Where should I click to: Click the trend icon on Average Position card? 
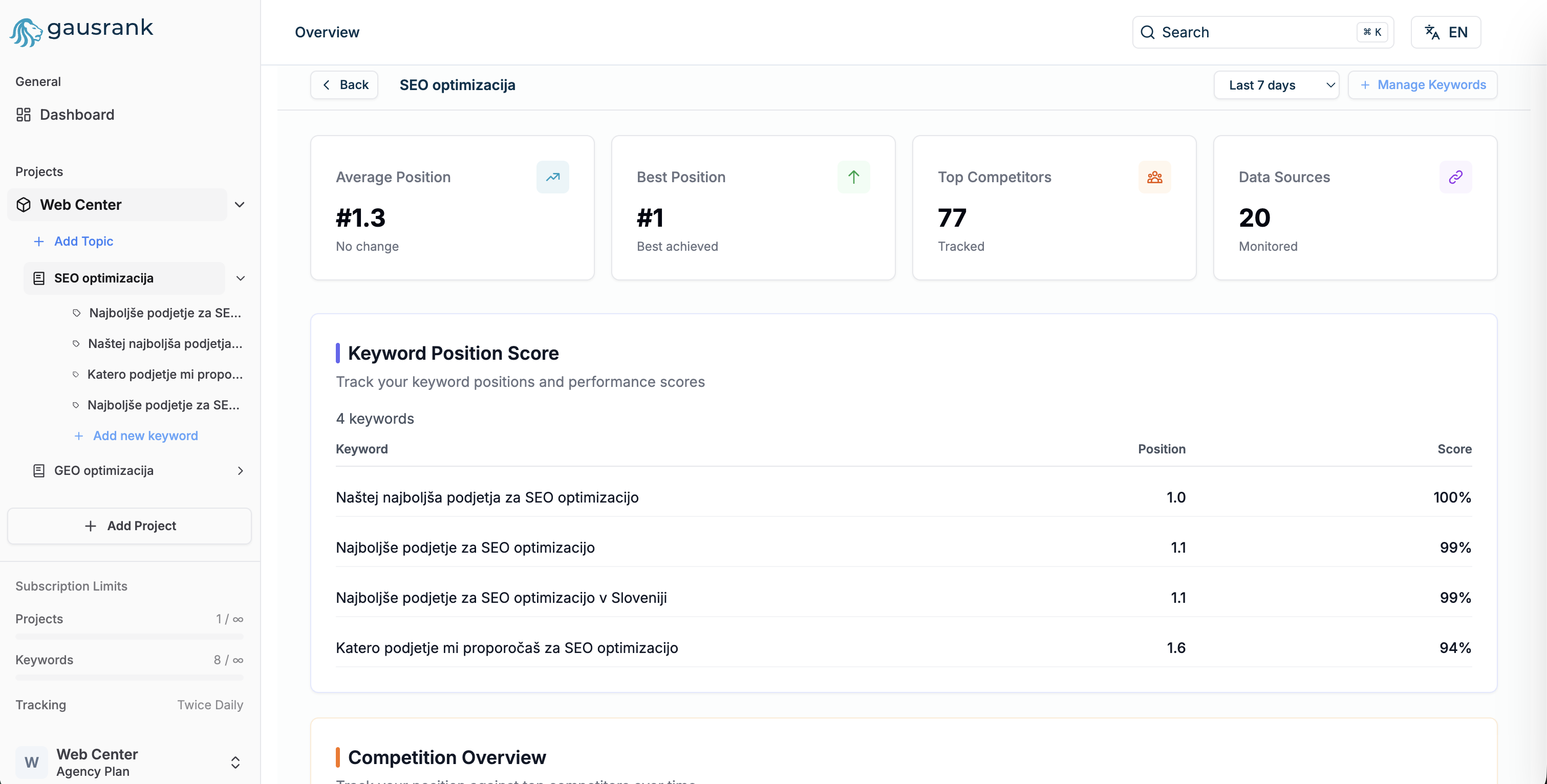tap(552, 177)
